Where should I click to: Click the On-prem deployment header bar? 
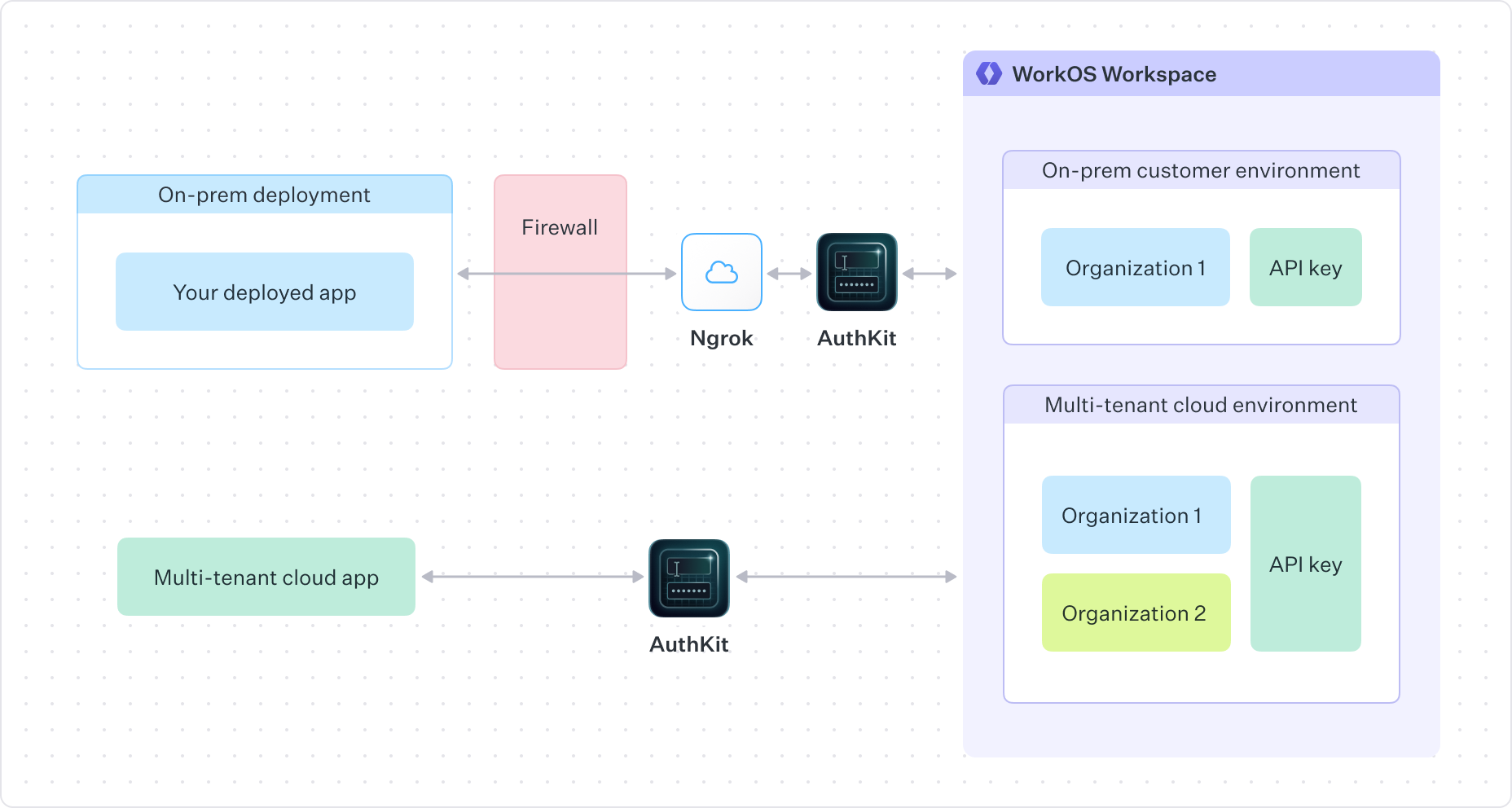point(264,195)
